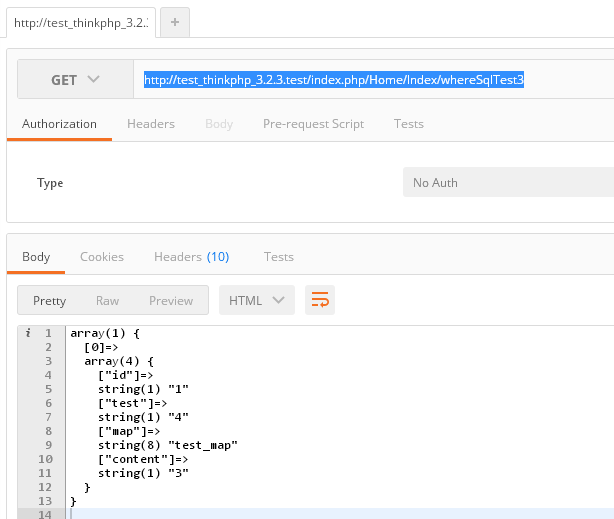Open the HTML format dropdown

point(256,300)
